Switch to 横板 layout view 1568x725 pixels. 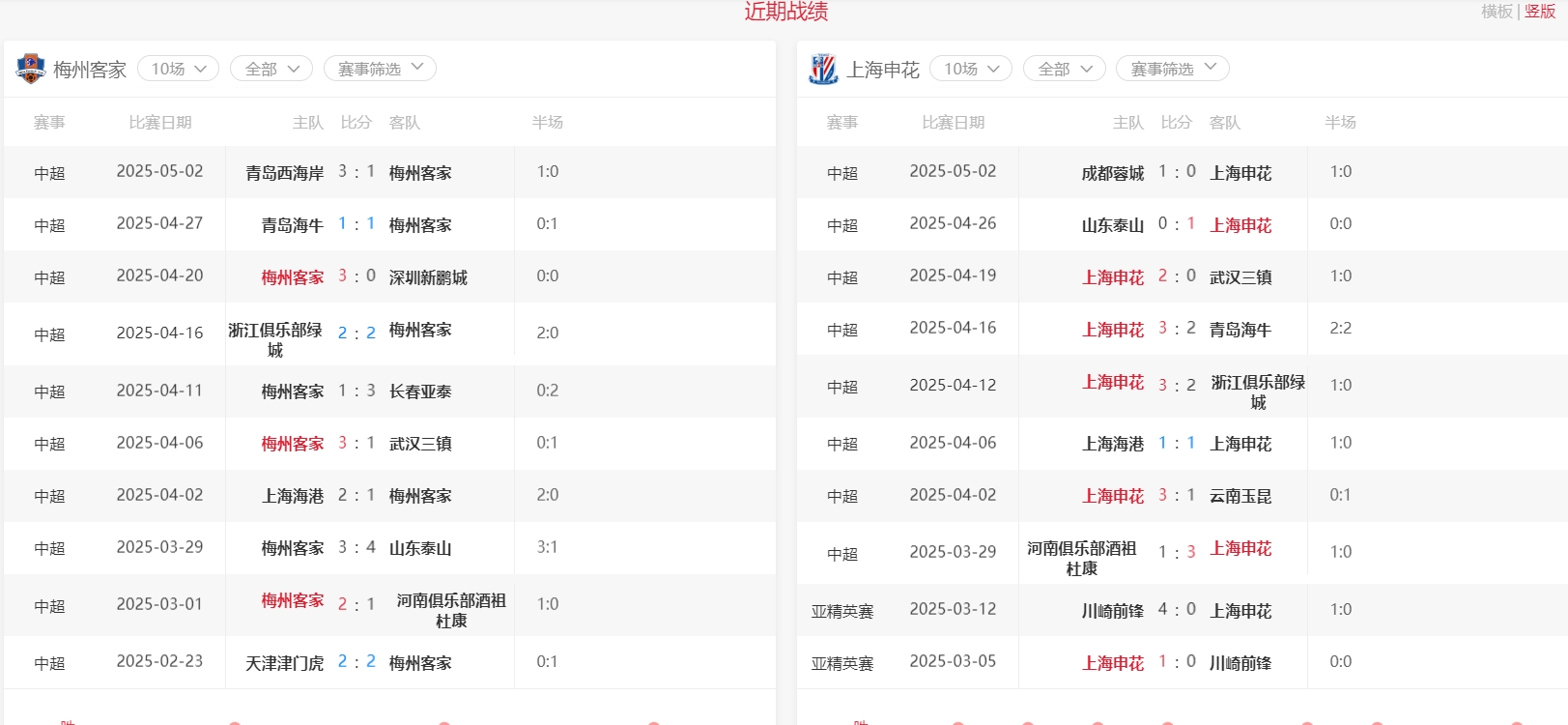pyautogui.click(x=1497, y=12)
